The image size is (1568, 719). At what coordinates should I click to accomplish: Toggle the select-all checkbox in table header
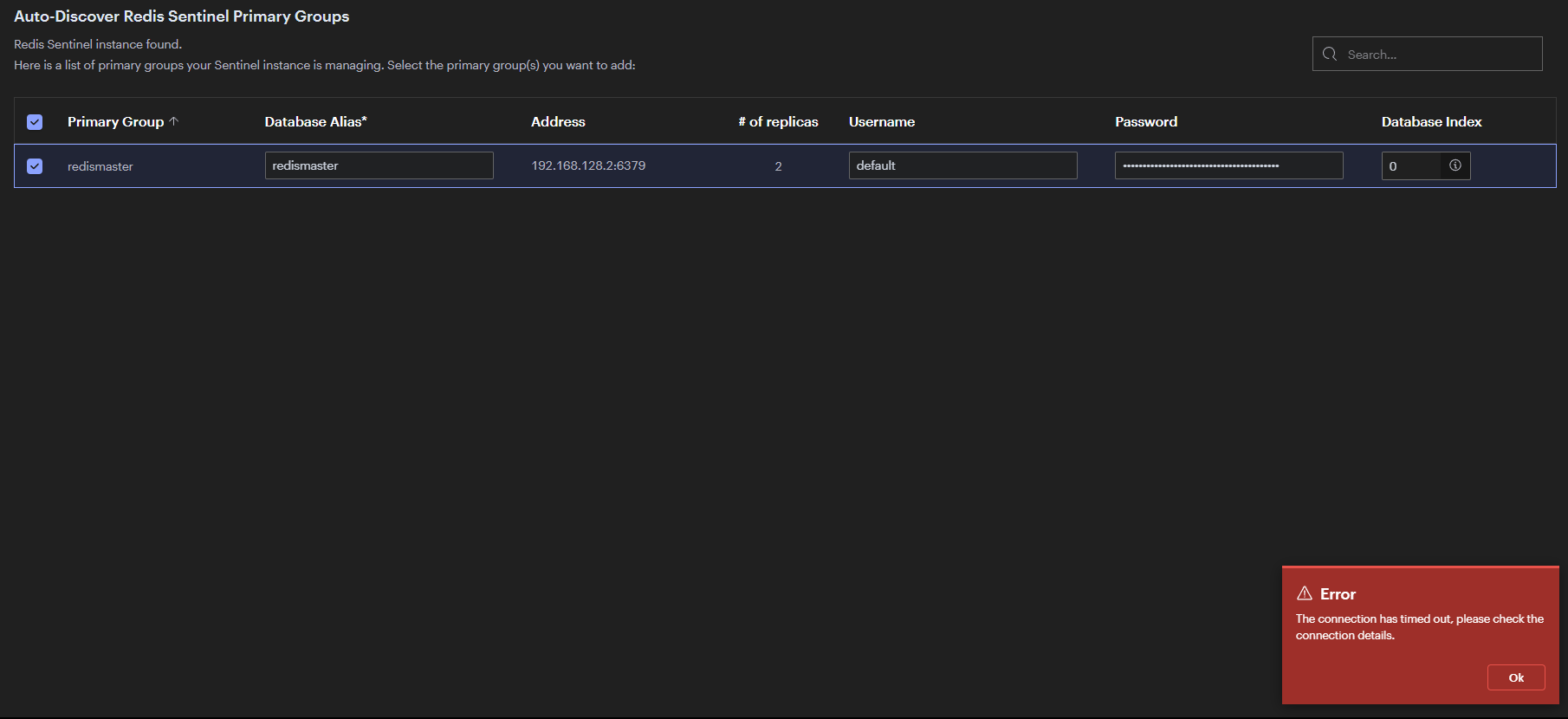pyautogui.click(x=35, y=122)
